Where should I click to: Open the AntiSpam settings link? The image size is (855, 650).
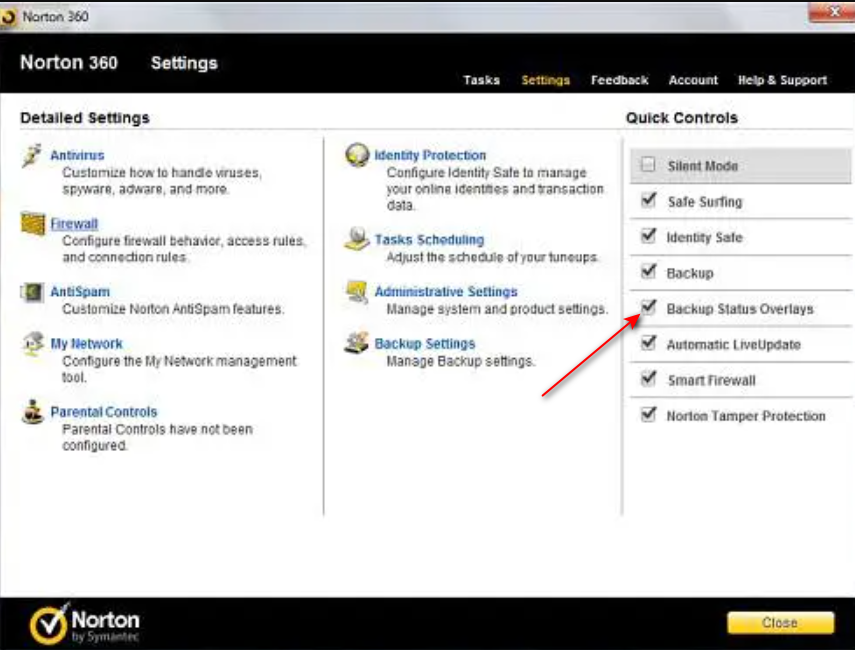click(80, 292)
